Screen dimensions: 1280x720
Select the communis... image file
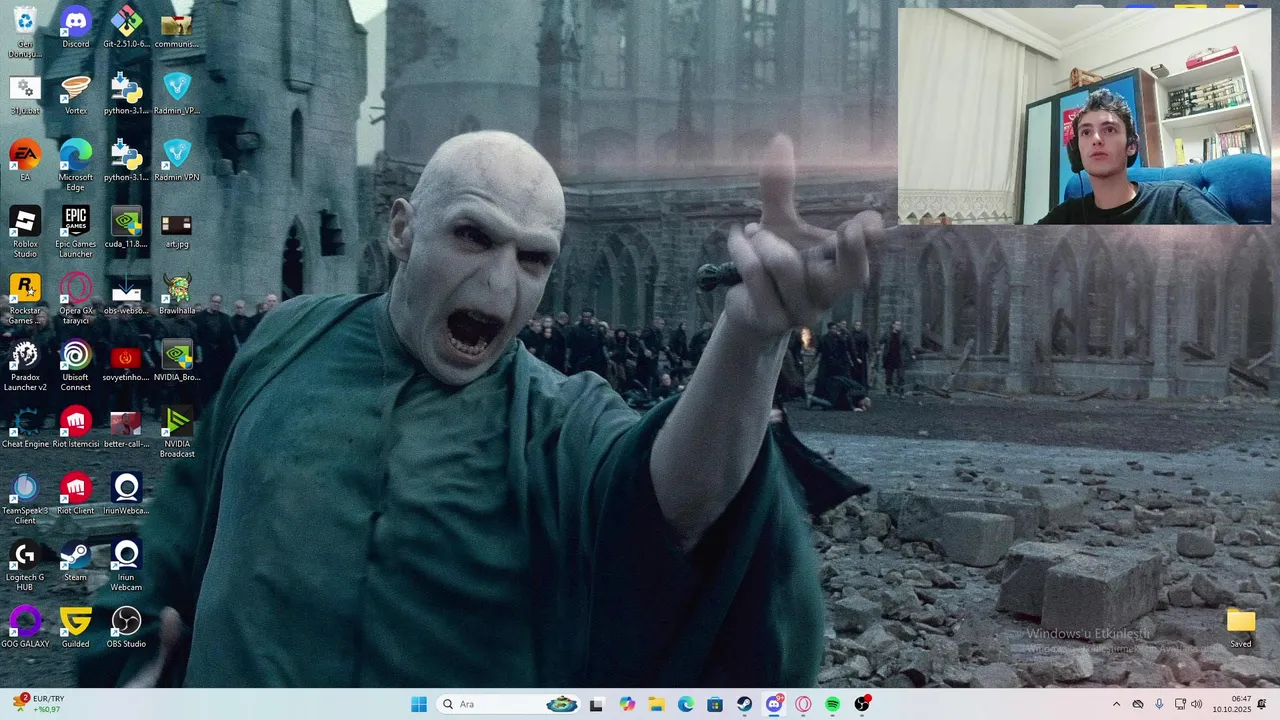coord(177,27)
